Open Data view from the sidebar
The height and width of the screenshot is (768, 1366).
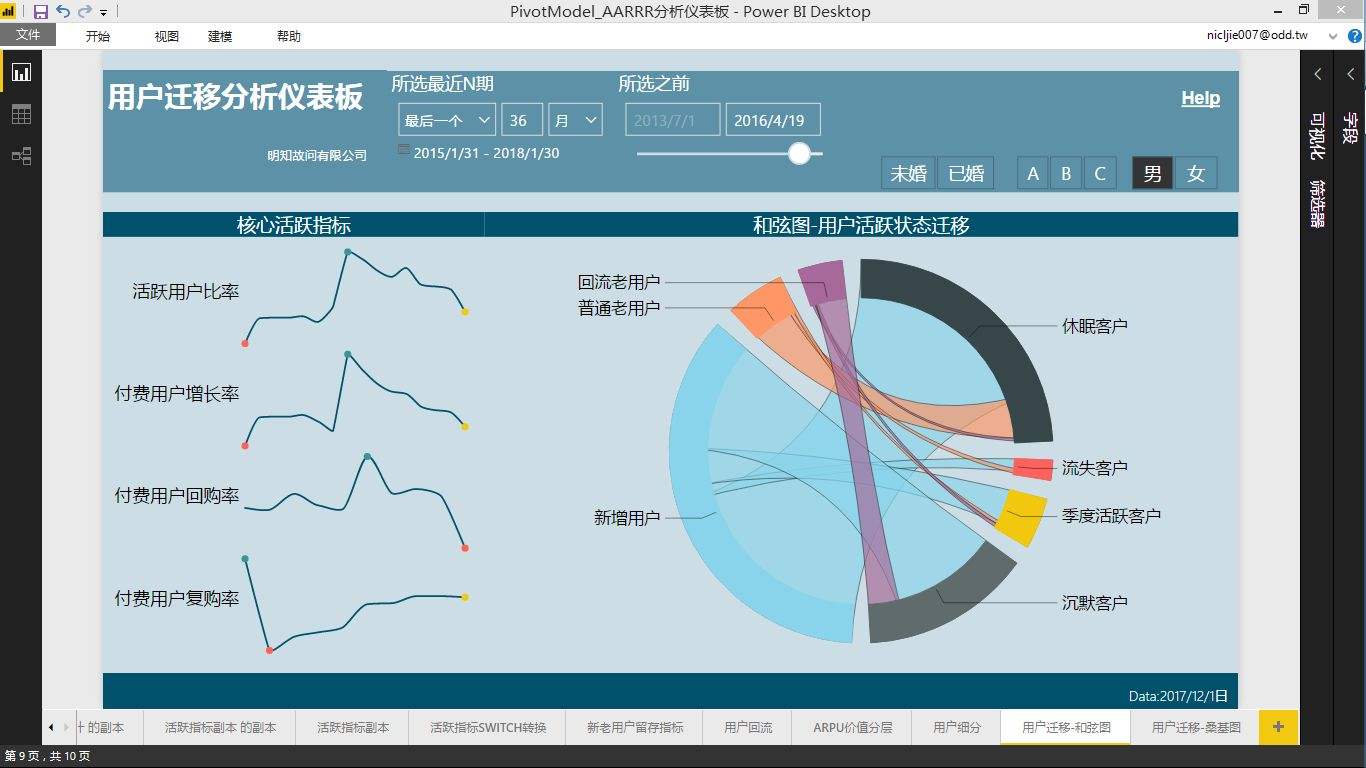click(x=21, y=113)
